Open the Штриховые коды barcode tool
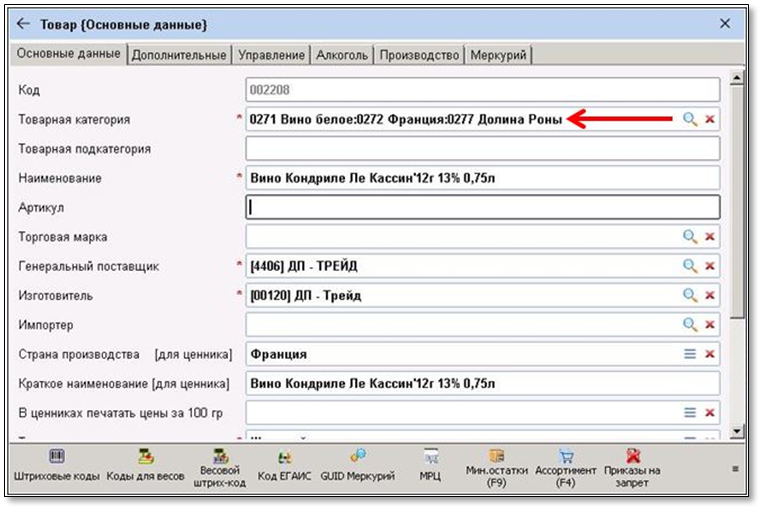Screen dimensions: 762x510 click(57, 465)
